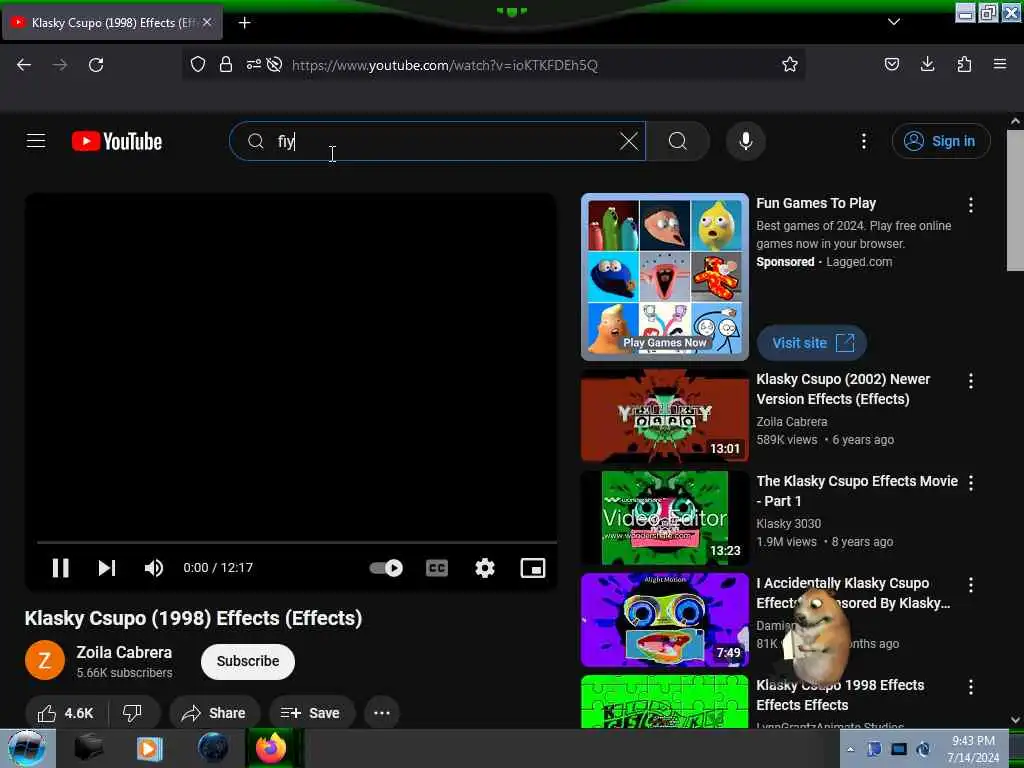
Task: Close the Klasky Csupo (1998) Effects tab
Action: (207, 22)
